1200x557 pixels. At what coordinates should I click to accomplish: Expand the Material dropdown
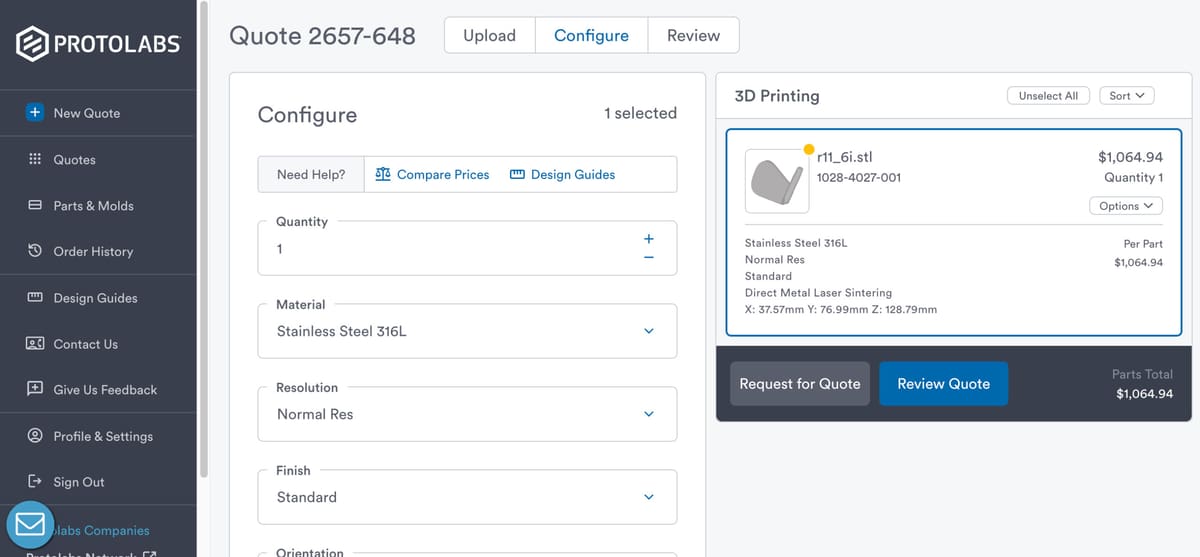(467, 331)
